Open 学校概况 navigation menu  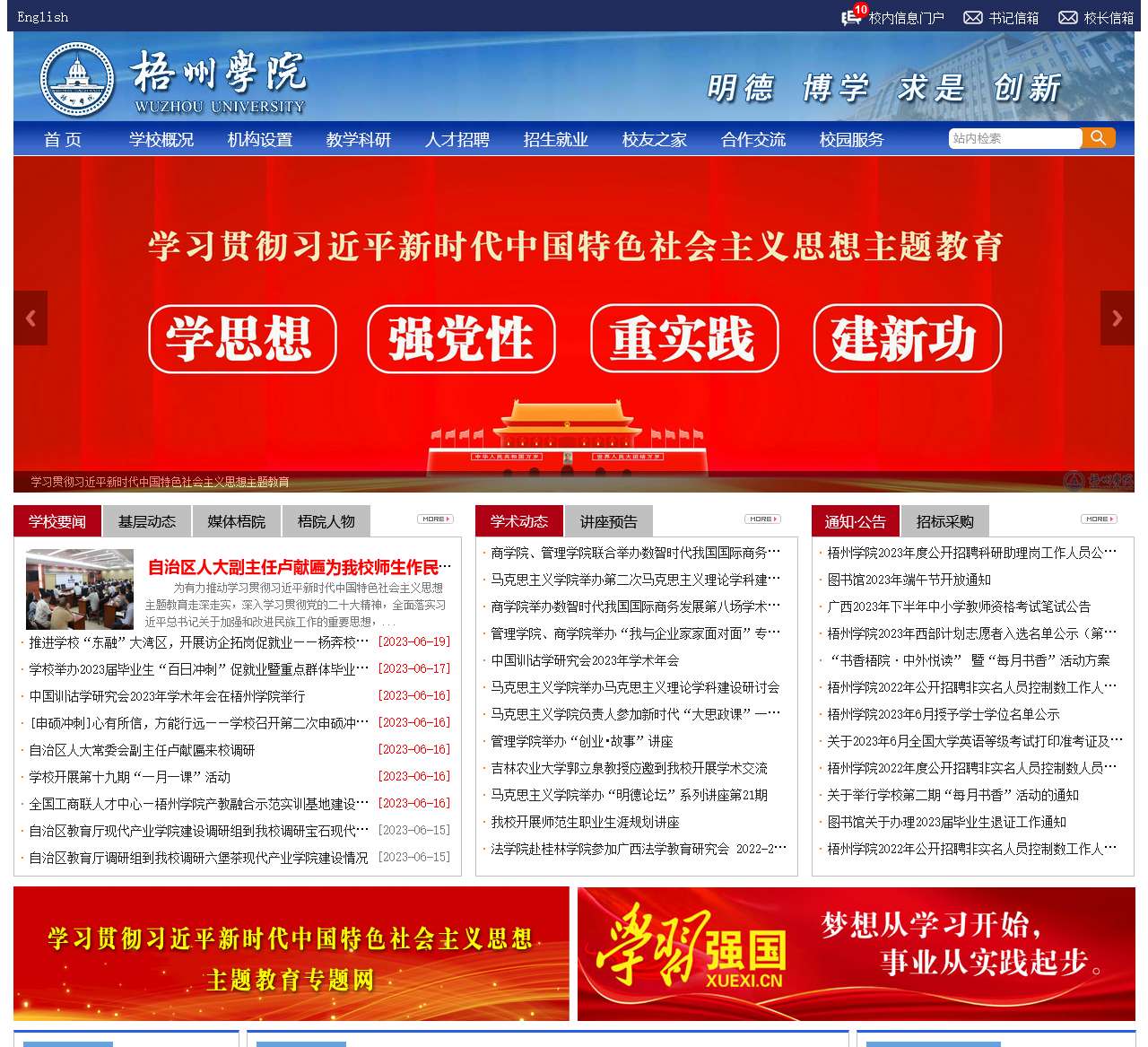pos(161,139)
